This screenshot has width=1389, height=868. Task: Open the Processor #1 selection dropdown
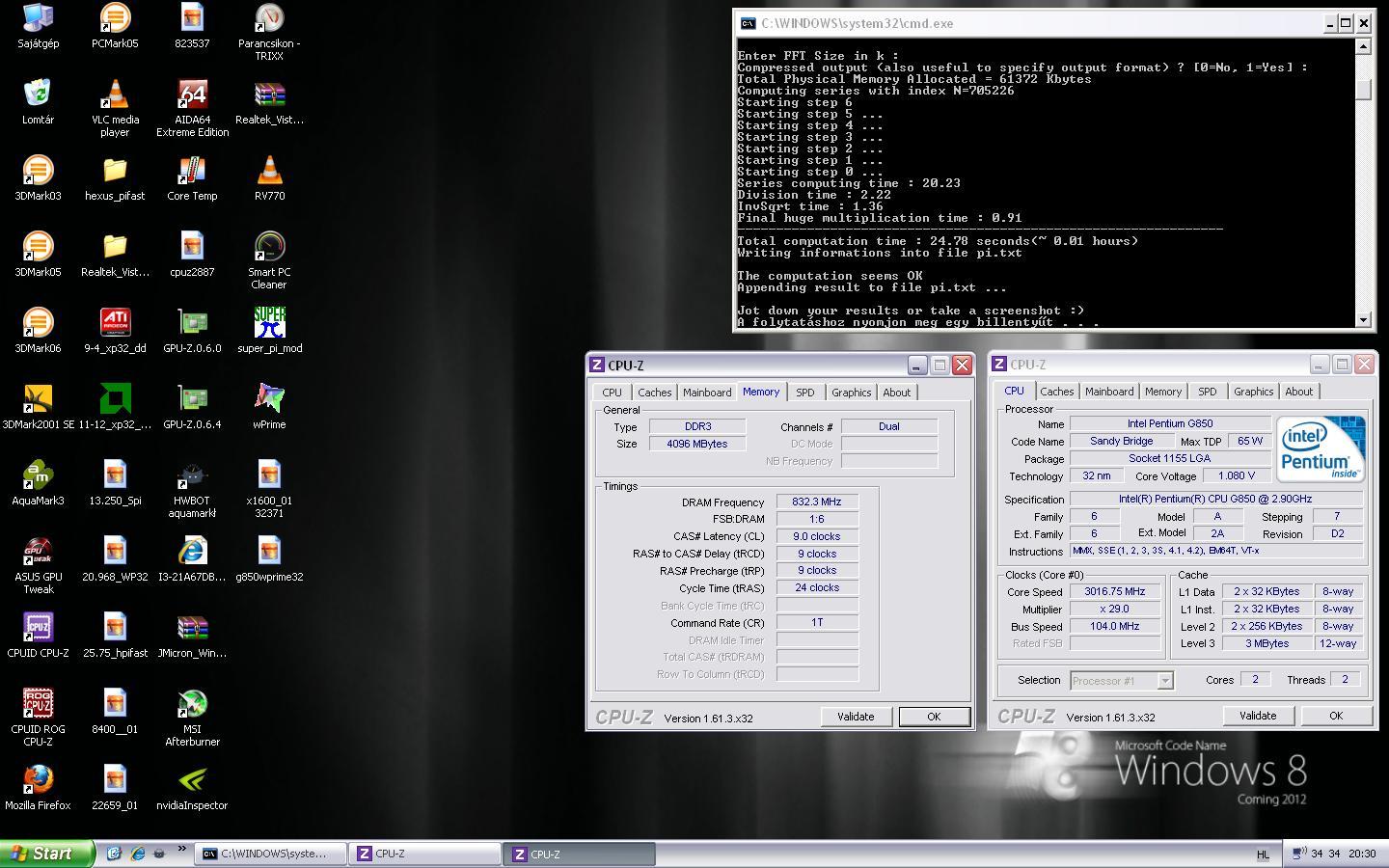(1122, 681)
